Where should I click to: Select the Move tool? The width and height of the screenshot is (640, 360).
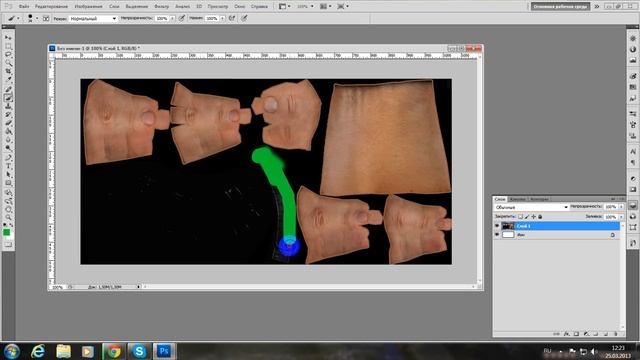pos(8,38)
